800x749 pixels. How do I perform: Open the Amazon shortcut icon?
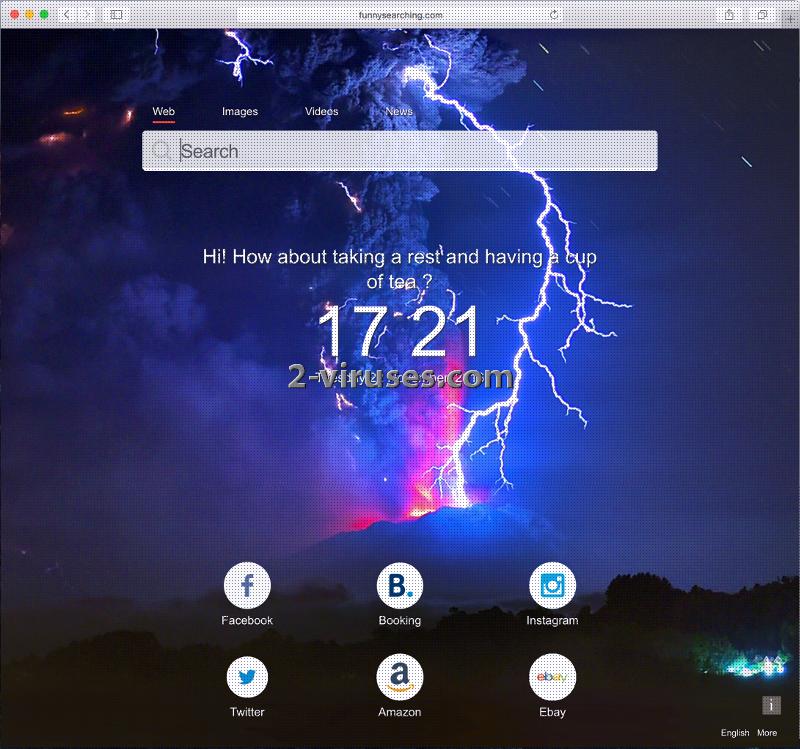pyautogui.click(x=399, y=678)
